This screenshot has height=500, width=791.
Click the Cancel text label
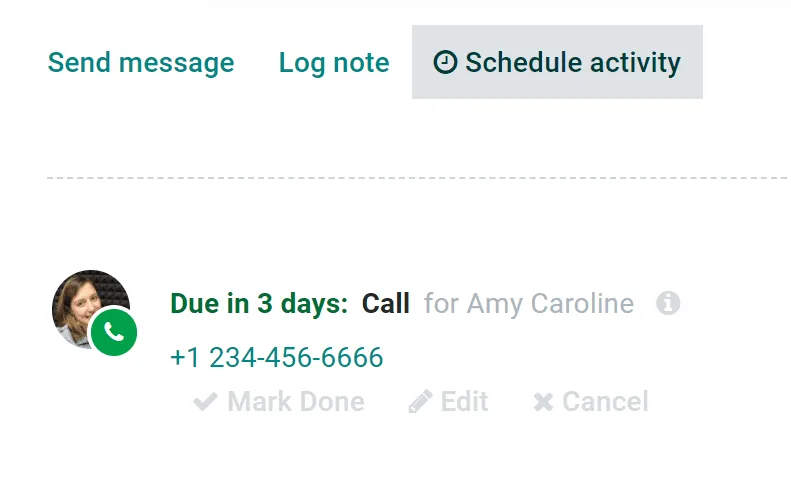pyautogui.click(x=605, y=402)
